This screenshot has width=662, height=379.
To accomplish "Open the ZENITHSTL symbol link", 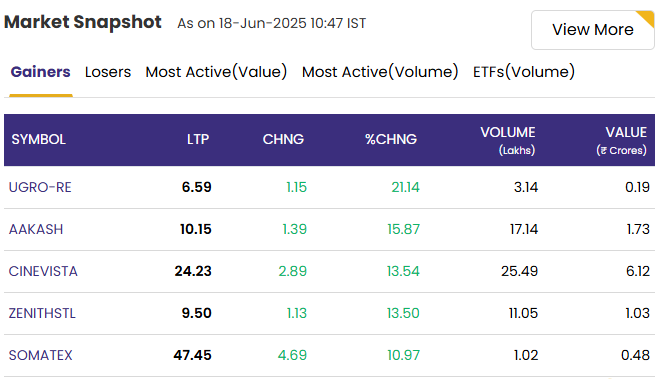I will click(x=42, y=313).
